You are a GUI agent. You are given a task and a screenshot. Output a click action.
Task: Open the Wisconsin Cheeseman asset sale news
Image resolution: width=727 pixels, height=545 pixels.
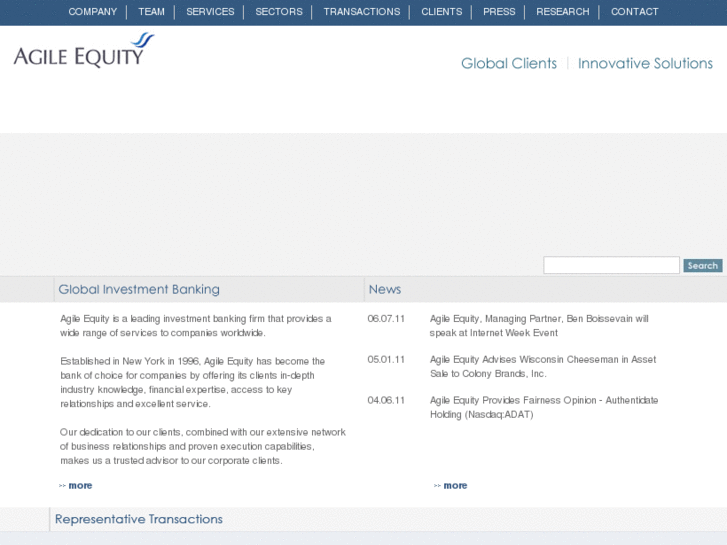click(x=543, y=366)
